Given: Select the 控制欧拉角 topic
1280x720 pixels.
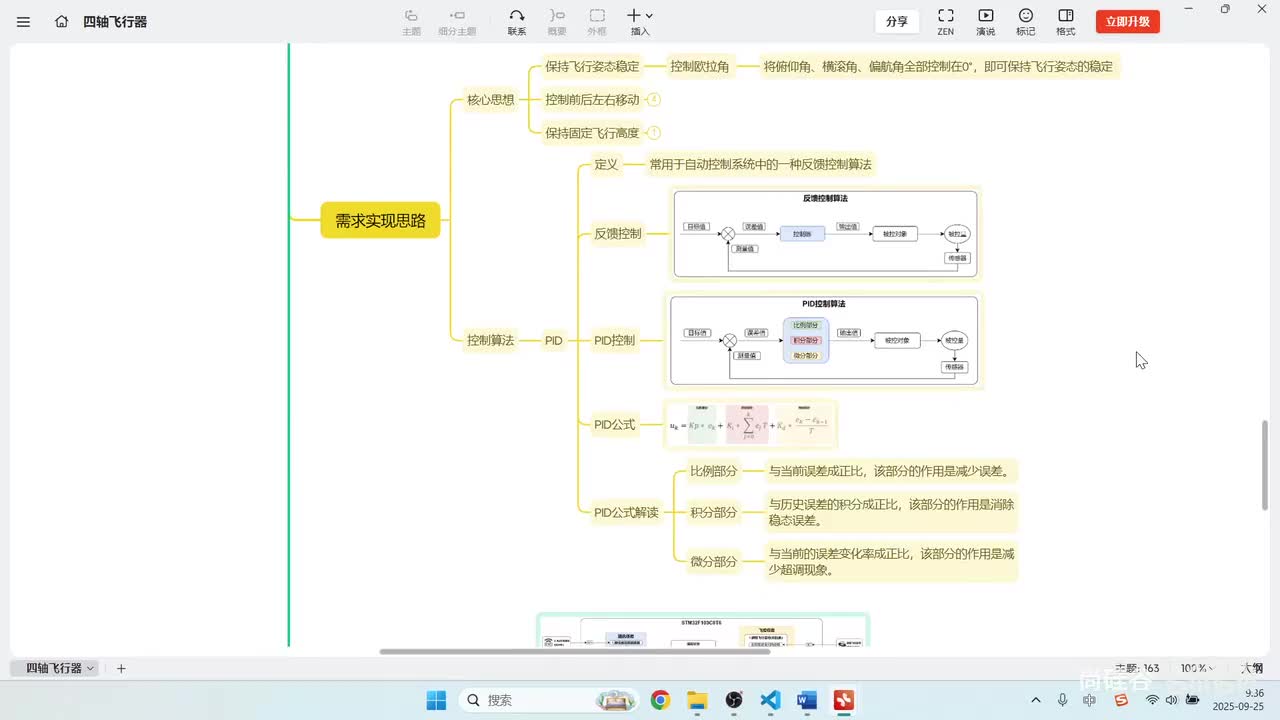Looking at the screenshot, I should (x=700, y=67).
